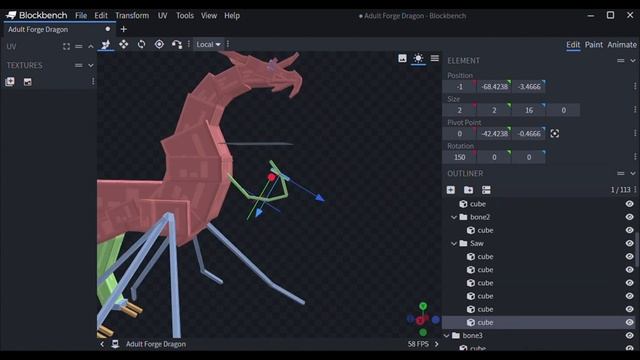Click the Position row options dots

tap(635, 86)
